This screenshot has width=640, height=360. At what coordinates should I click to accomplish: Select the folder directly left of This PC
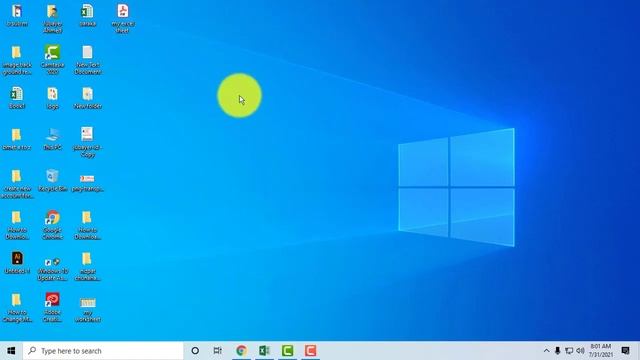point(17,139)
